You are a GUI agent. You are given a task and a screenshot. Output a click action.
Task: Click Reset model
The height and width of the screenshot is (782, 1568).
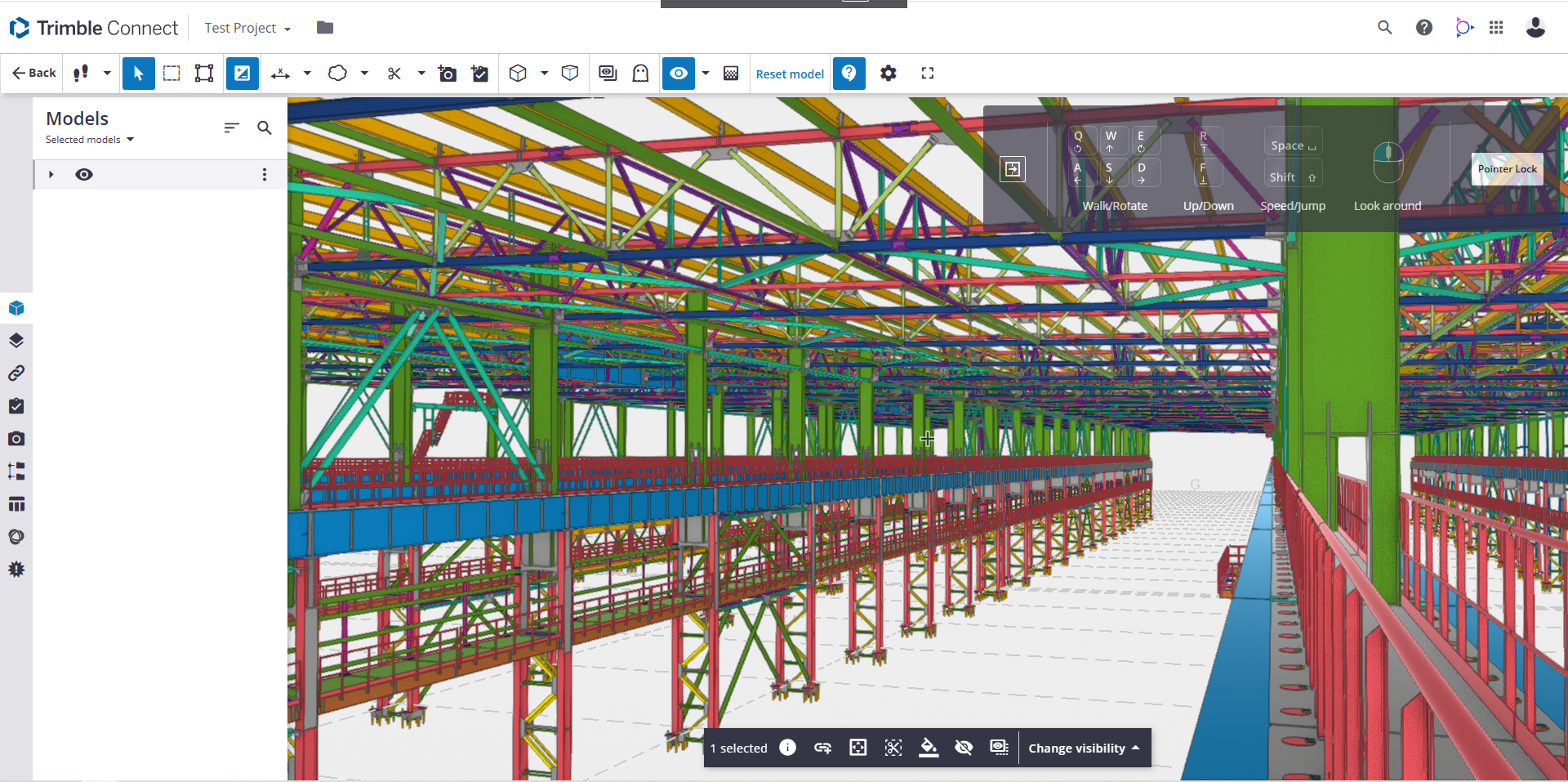coord(790,74)
